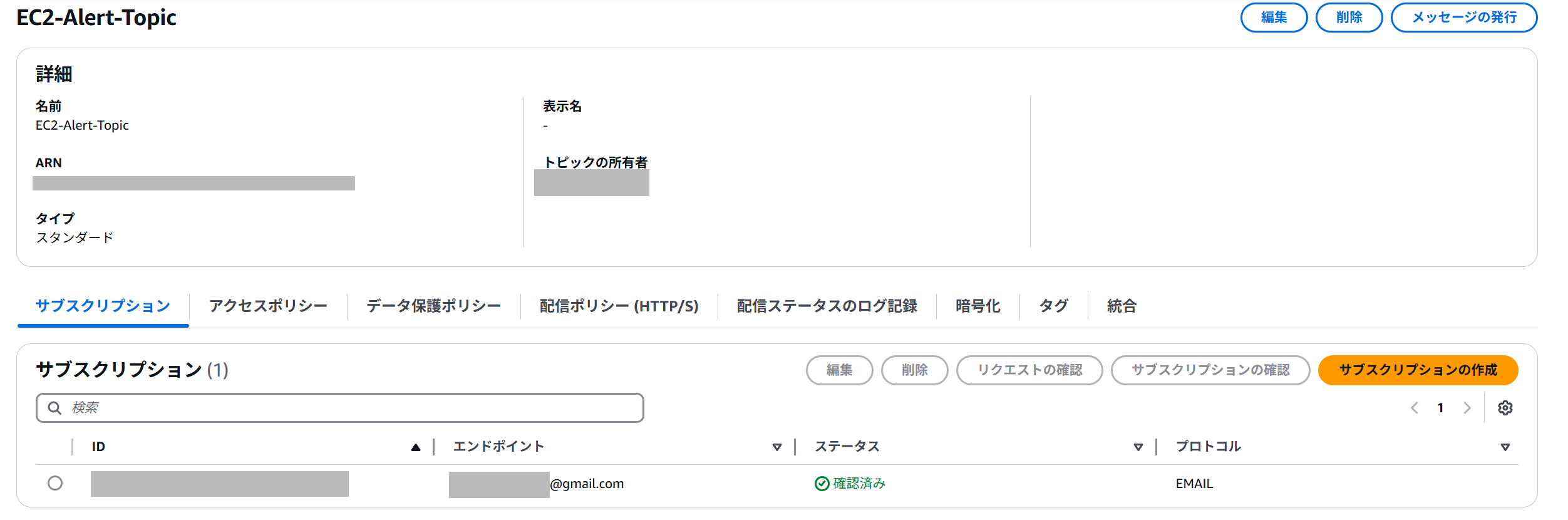The width and height of the screenshot is (1568, 520).
Task: Click the green 確認済み check icon
Action: (822, 483)
